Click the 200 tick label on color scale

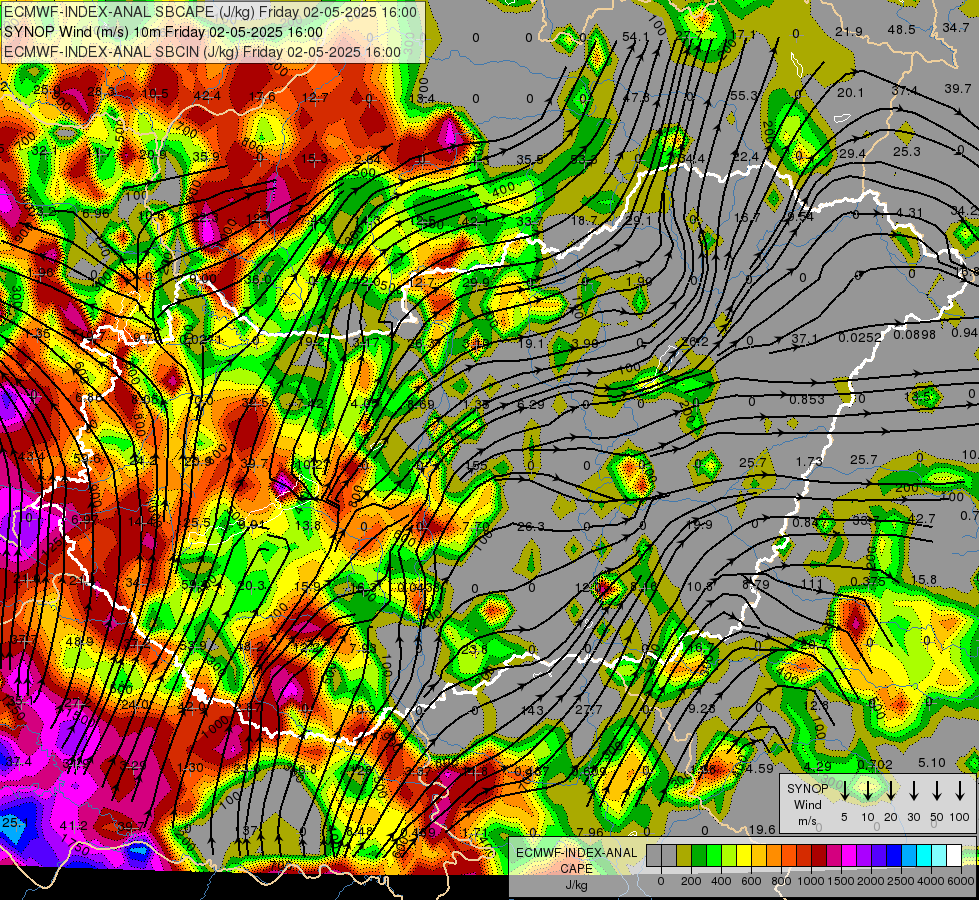pyautogui.click(x=691, y=881)
